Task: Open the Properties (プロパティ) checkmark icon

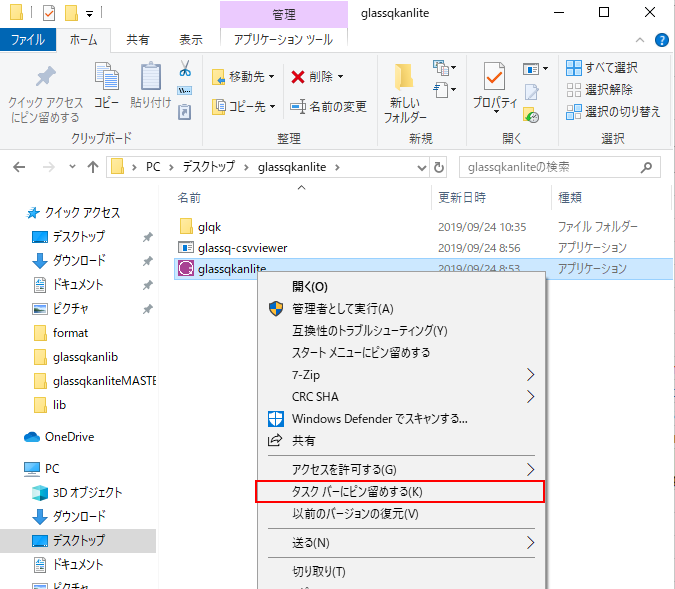Action: pyautogui.click(x=494, y=77)
